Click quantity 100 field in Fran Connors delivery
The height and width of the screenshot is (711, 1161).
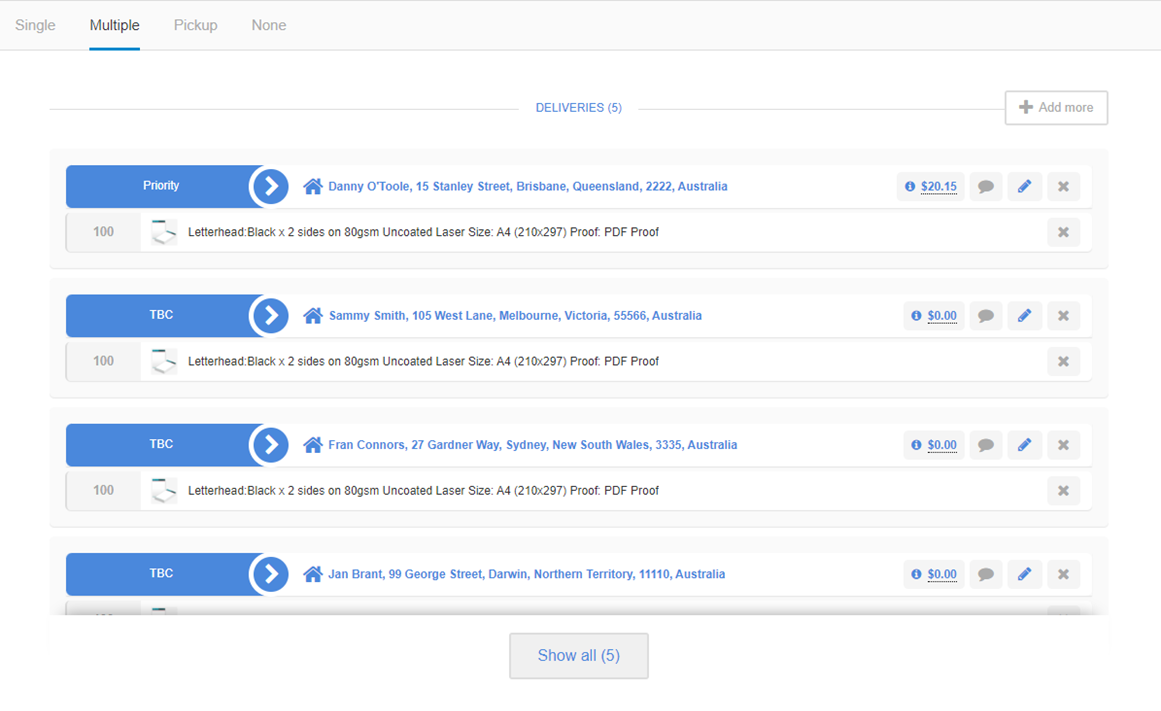pyautogui.click(x=104, y=490)
